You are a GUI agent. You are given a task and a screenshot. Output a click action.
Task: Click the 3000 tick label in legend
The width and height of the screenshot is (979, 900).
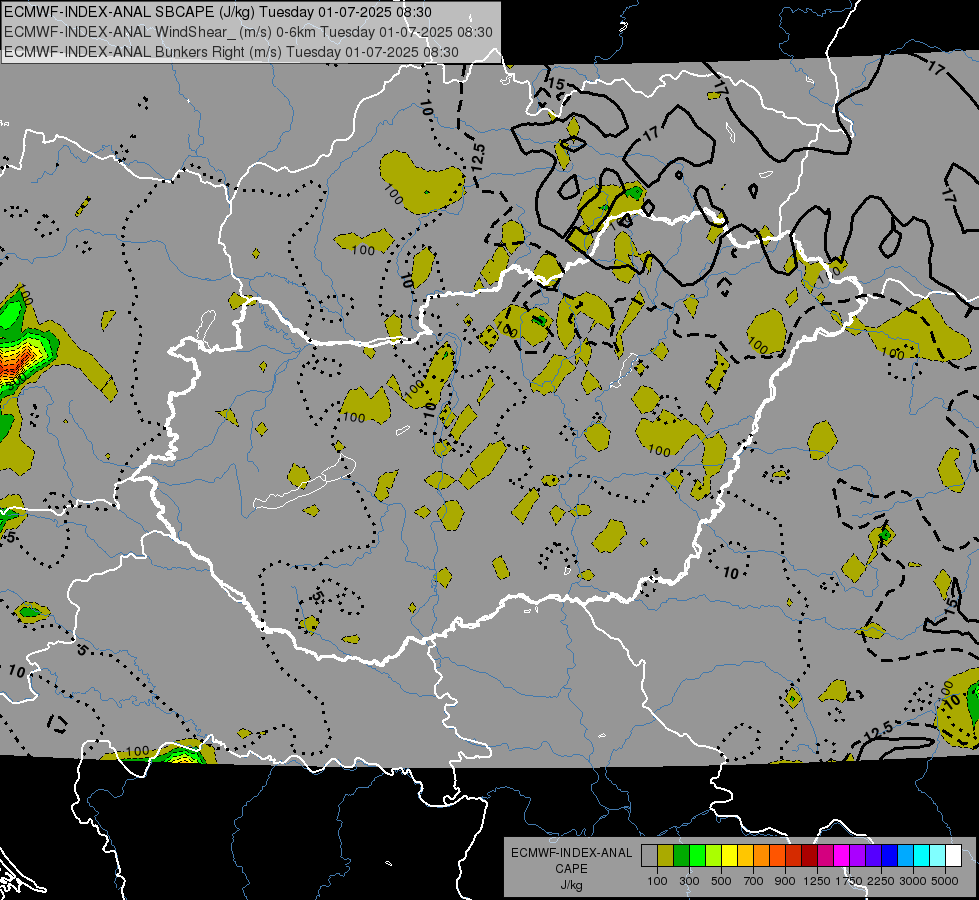[913, 881]
